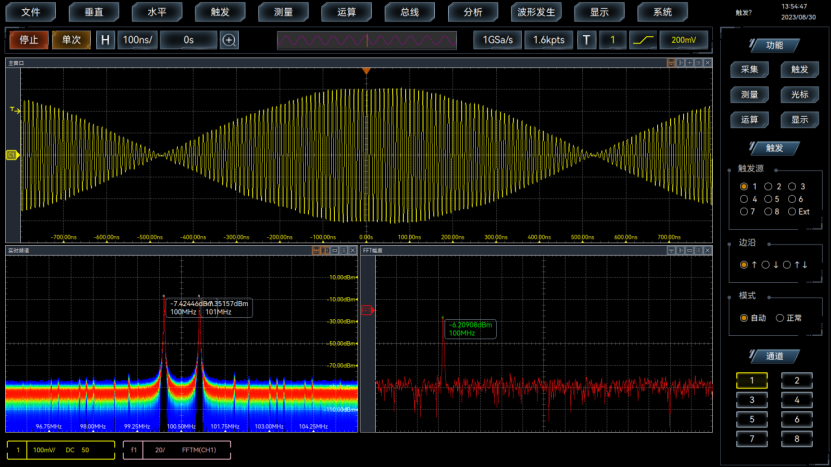The height and width of the screenshot is (467, 831).
Task: Click the H horizontal timebase icon
Action: coord(104,40)
